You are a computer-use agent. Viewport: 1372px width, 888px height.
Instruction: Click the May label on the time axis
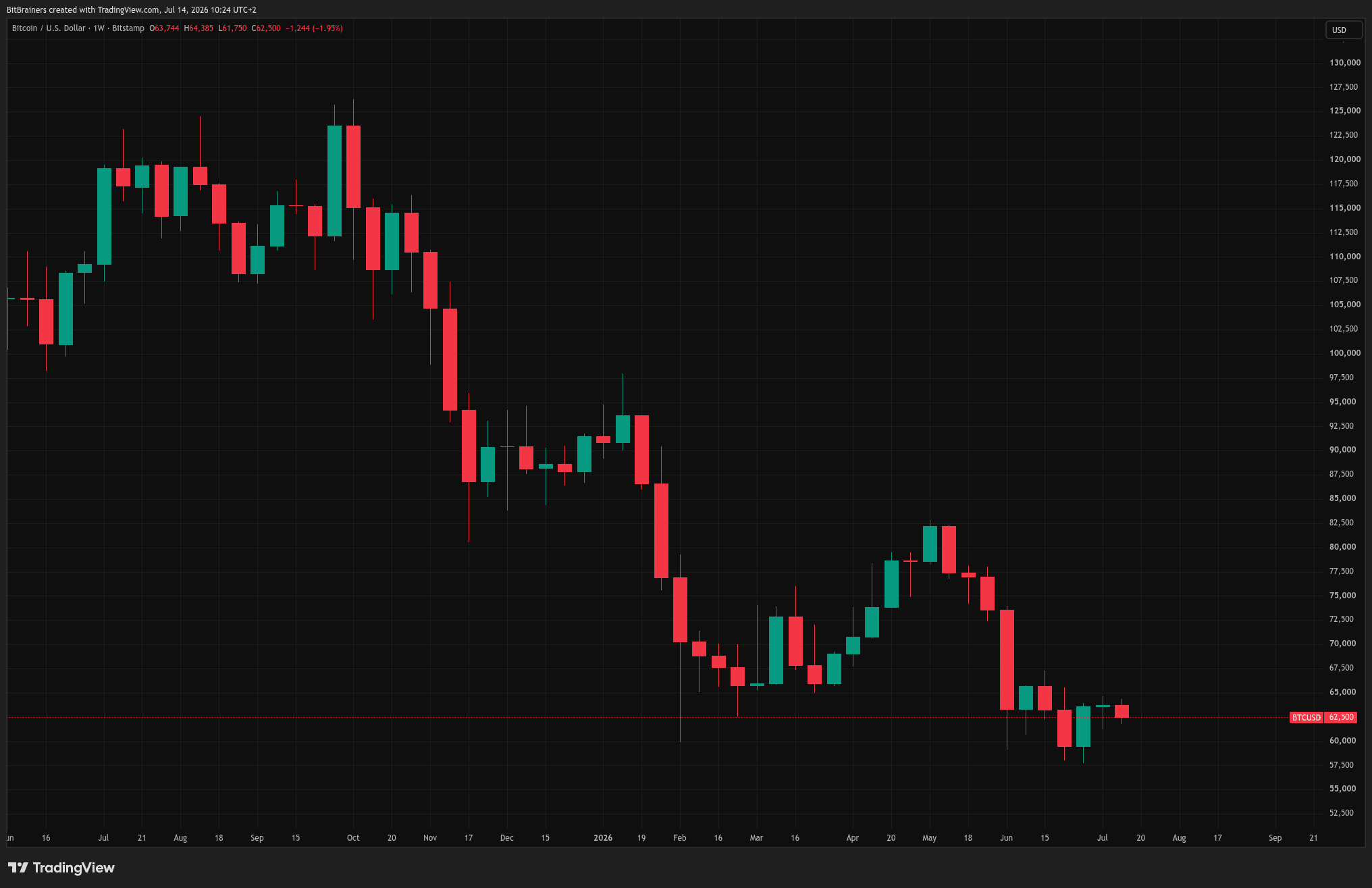[930, 838]
